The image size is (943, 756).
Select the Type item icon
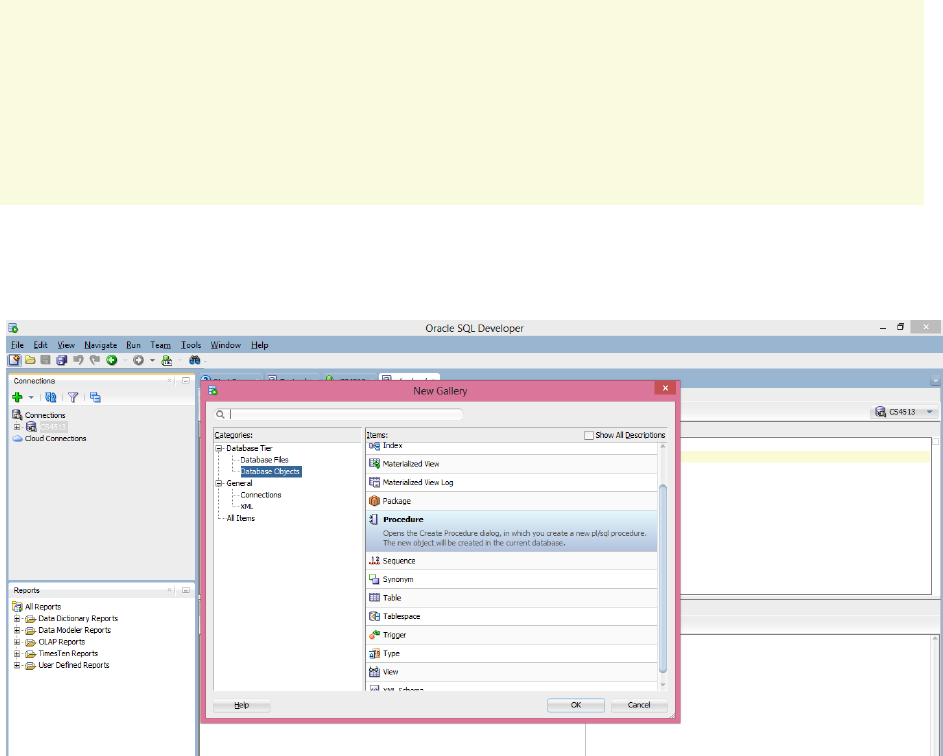[374, 653]
